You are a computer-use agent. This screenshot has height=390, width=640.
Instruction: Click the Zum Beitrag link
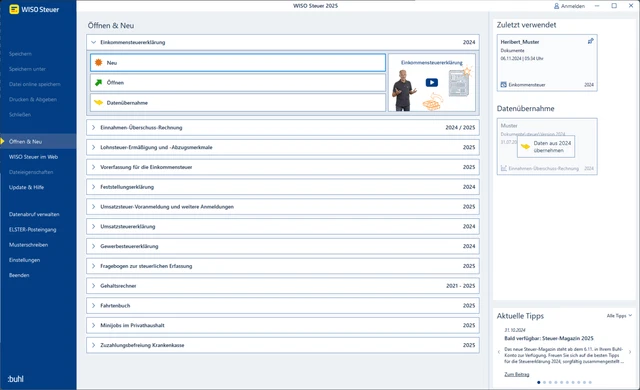tap(517, 374)
